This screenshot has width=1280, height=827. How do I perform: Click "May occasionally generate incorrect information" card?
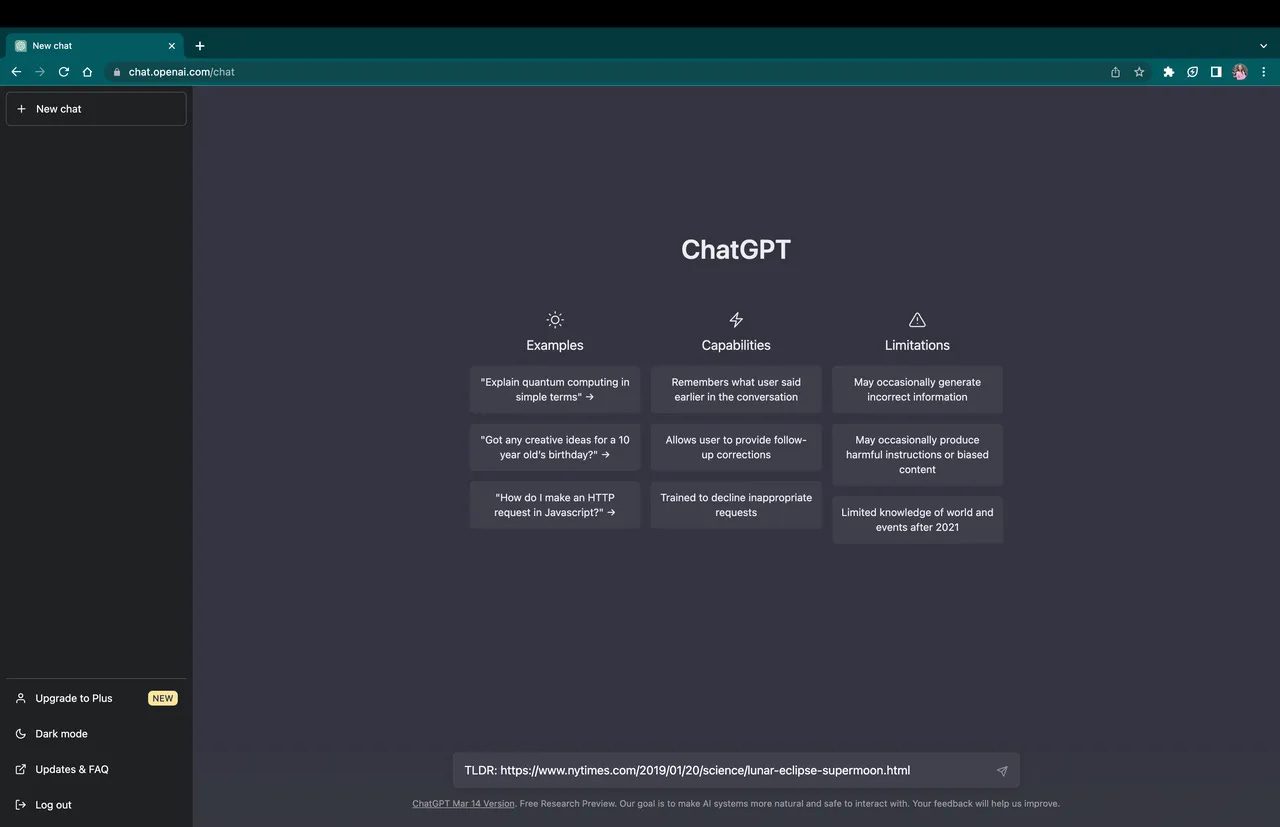tap(917, 390)
